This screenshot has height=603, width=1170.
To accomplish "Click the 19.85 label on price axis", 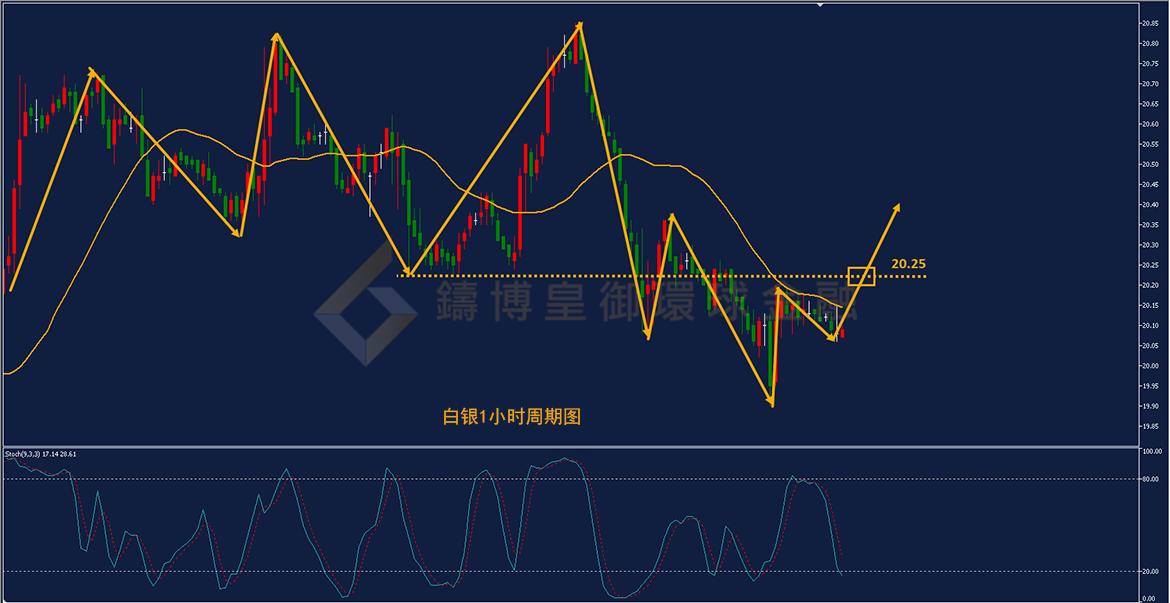I will click(1149, 426).
